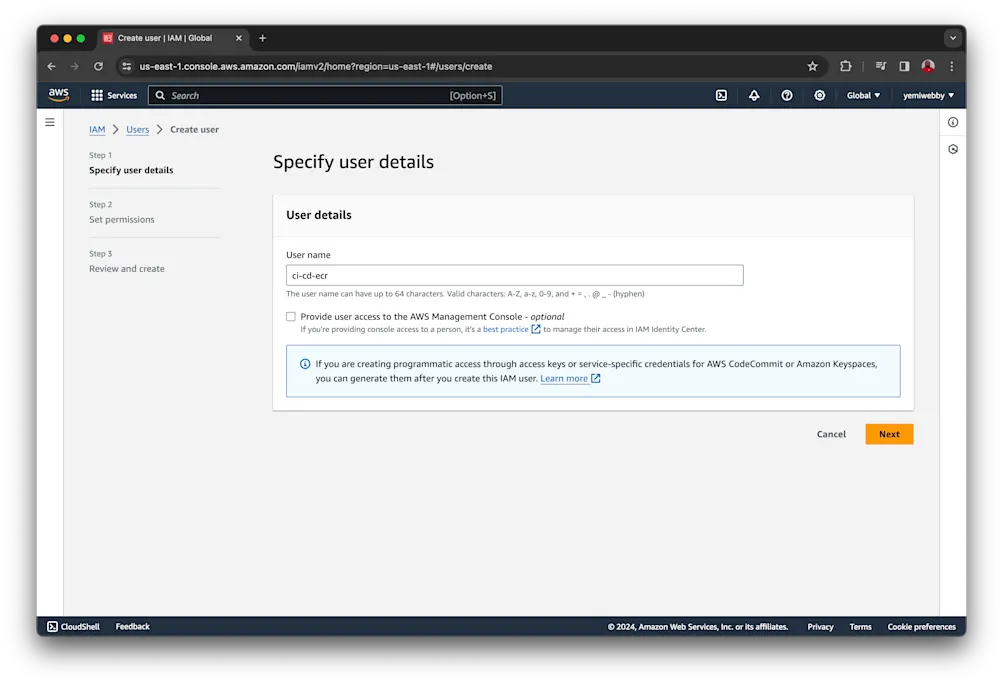Enable Provide user access to Management Console
Viewport: 1003px width, 685px height.
(x=291, y=317)
